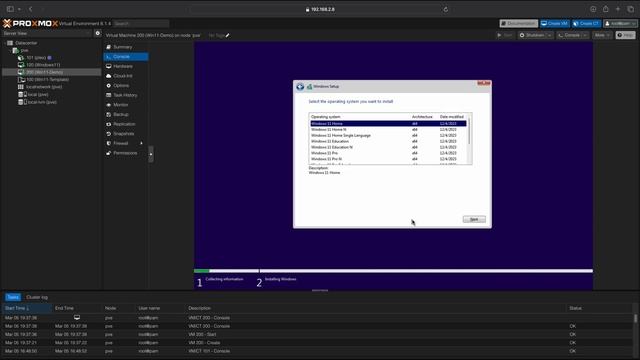The width and height of the screenshot is (640, 360).
Task: Select the Console menu item in the VM sidebar
Action: 126,57
